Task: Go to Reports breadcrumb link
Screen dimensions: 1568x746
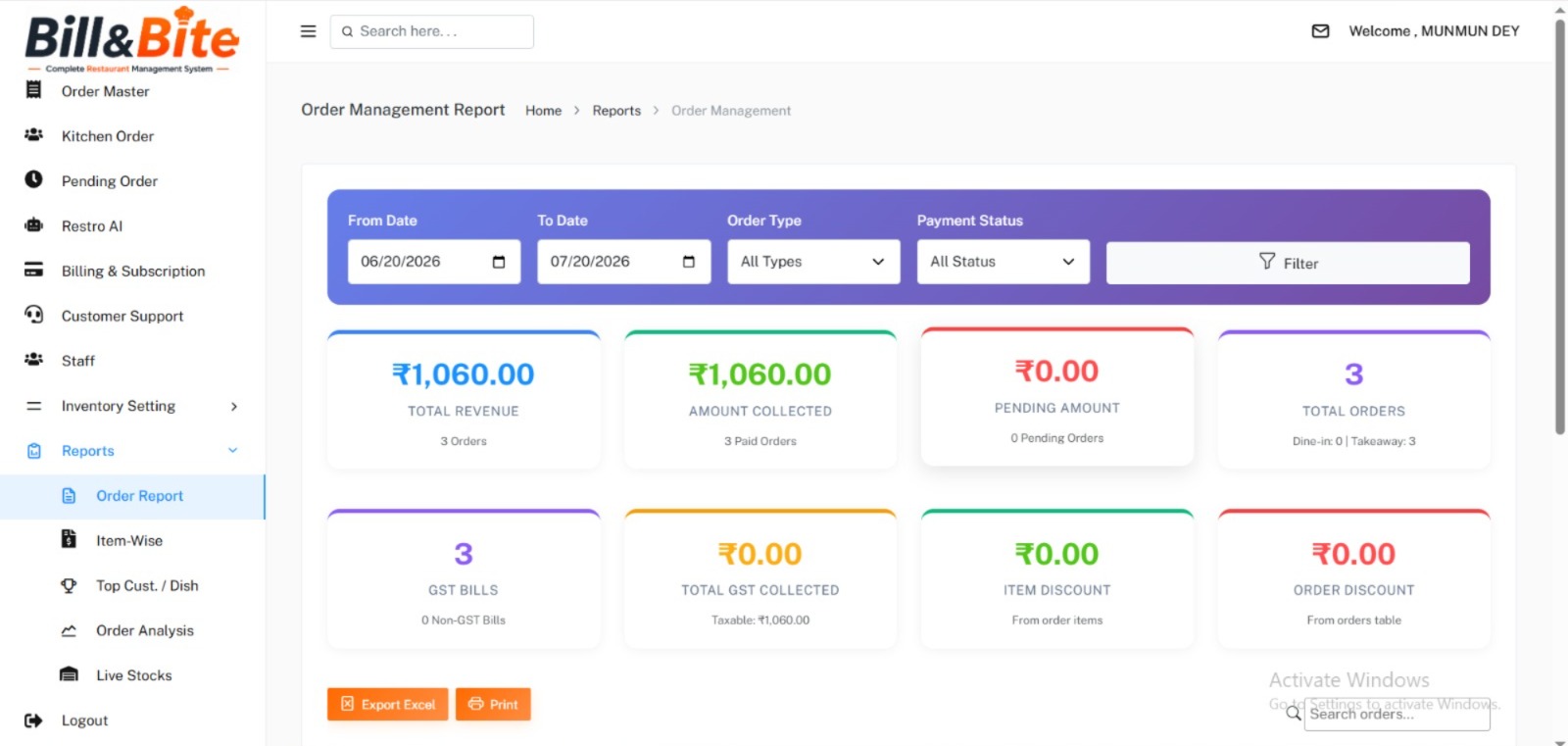Action: pos(616,111)
